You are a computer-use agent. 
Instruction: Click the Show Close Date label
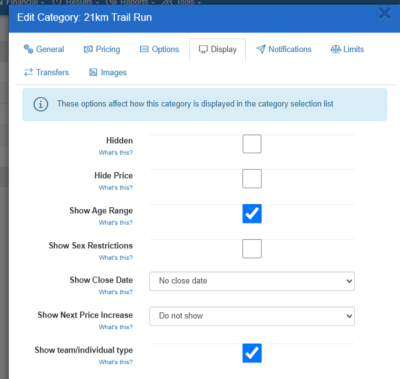(101, 280)
